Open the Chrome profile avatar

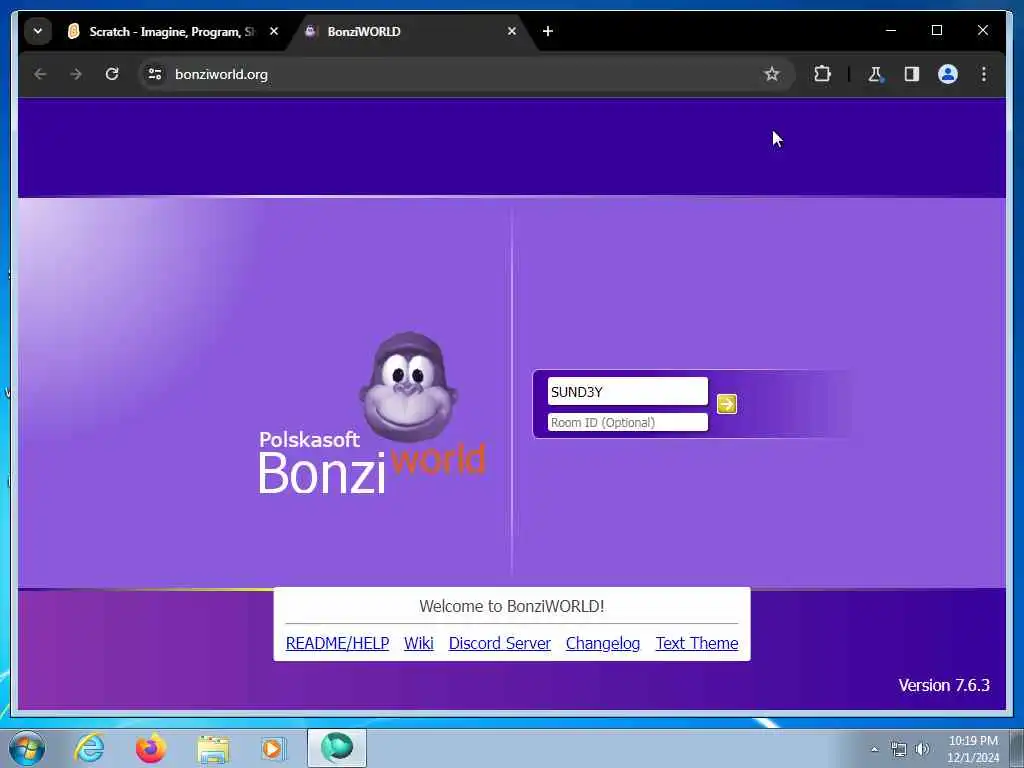tap(948, 74)
